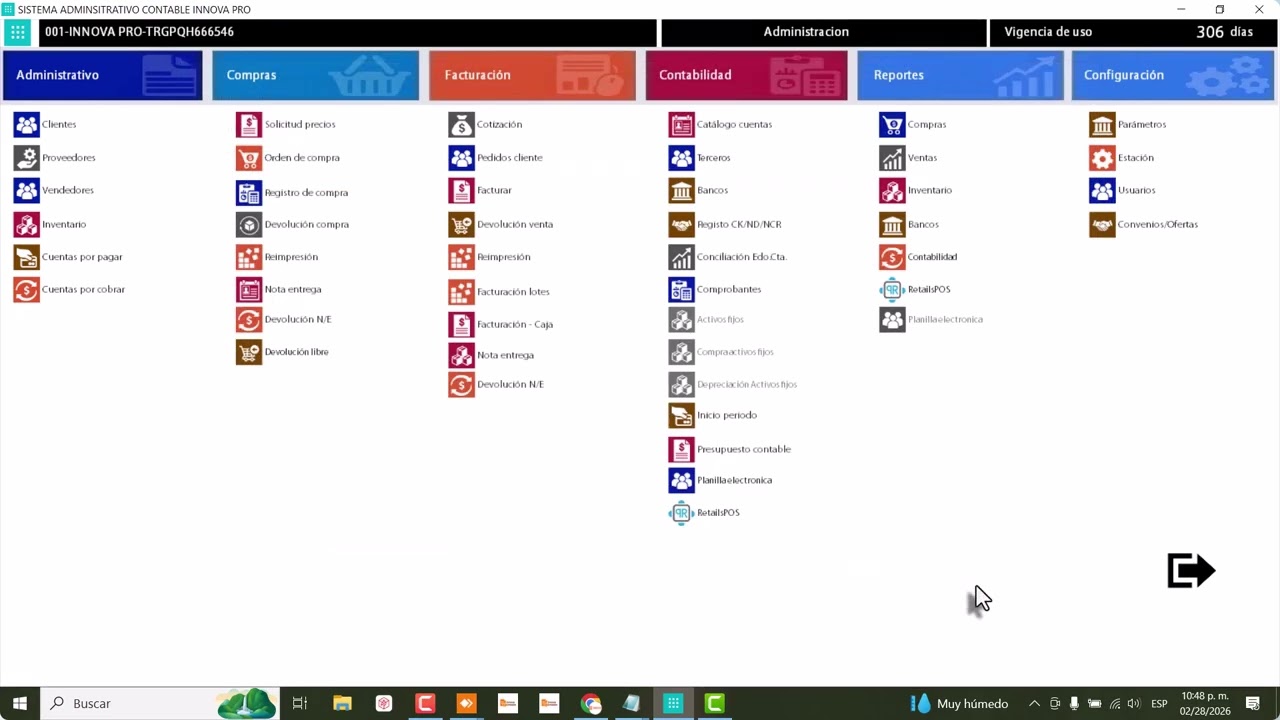Screen dimensions: 1280x720
Task: Open the Pedidos cliente icon
Action: pos(461,158)
